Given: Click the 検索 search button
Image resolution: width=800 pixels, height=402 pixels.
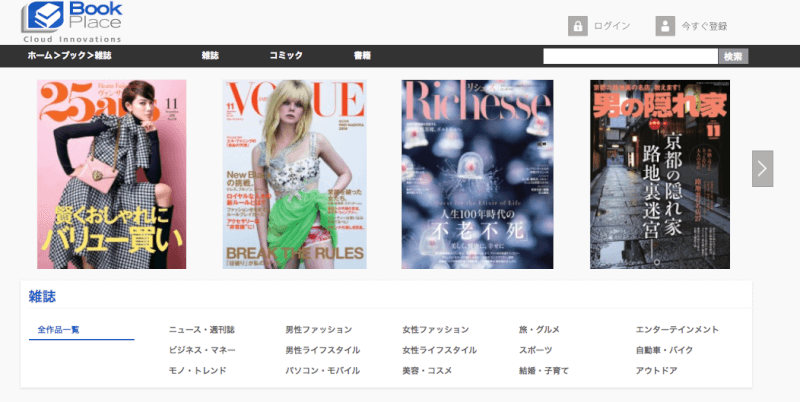Looking at the screenshot, I should [733, 56].
